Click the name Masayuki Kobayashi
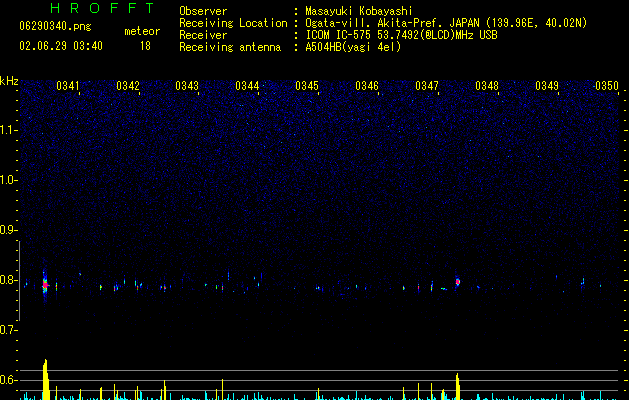This screenshot has width=629, height=400. click(x=359, y=11)
